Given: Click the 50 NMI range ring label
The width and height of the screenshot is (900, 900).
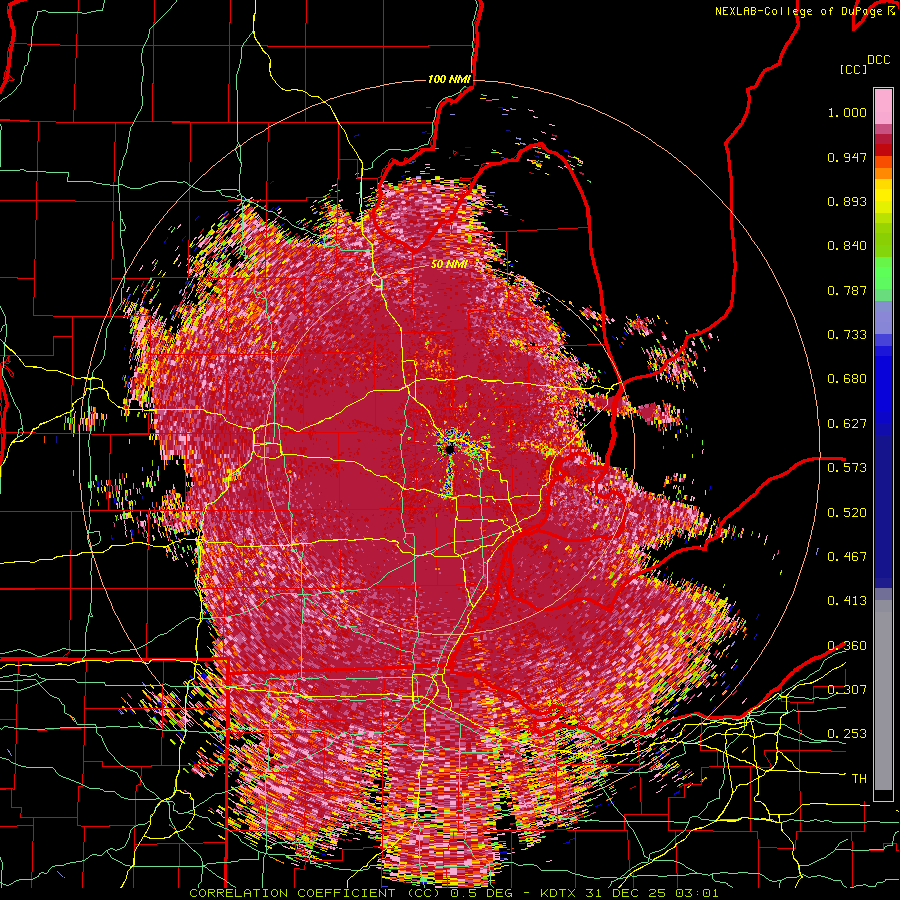Looking at the screenshot, I should pyautogui.click(x=449, y=265).
